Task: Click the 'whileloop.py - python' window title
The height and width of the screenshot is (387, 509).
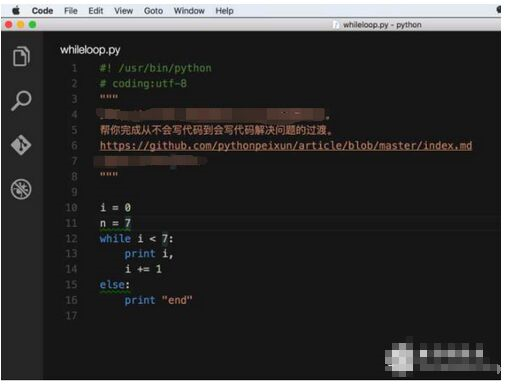Action: click(x=382, y=25)
